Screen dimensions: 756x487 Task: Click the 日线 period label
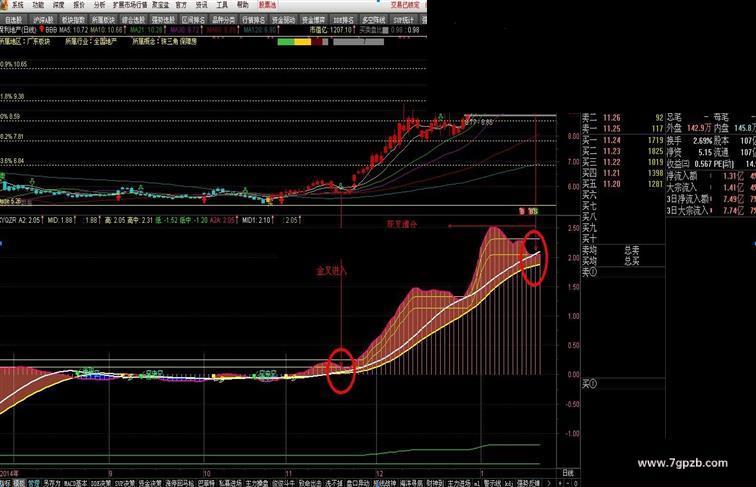click(568, 473)
